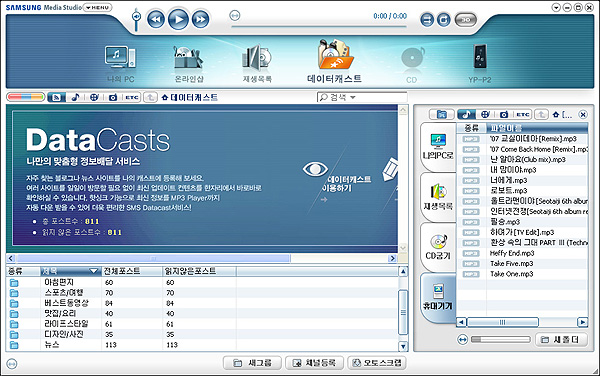Sort by 제목 column header dropdown
The width and height of the screenshot is (600, 376).
[x=71, y=271]
